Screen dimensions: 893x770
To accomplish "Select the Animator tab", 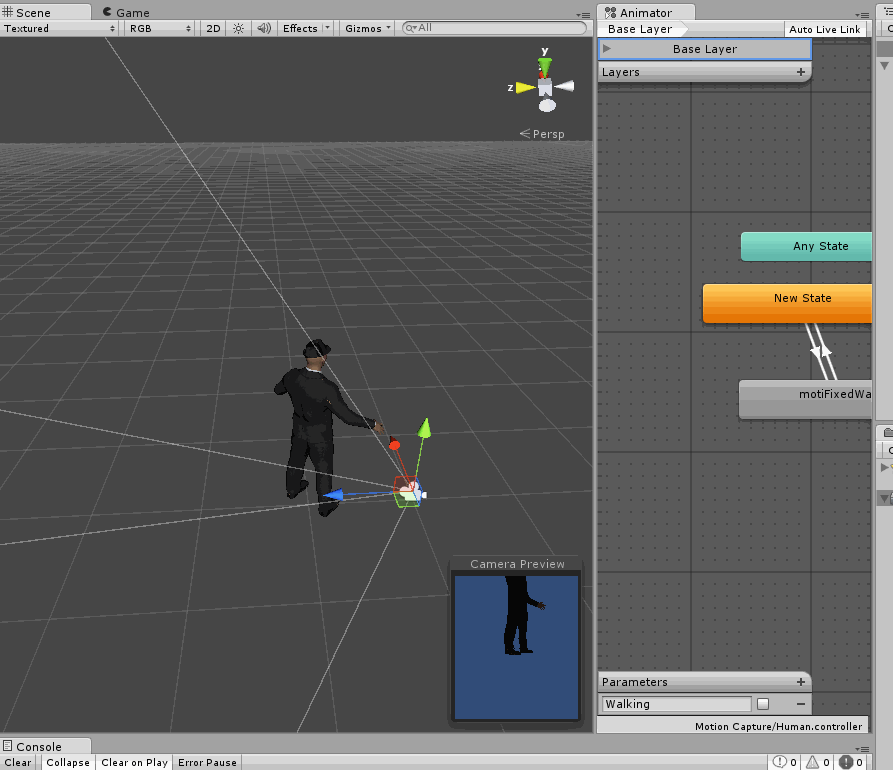I will point(645,12).
